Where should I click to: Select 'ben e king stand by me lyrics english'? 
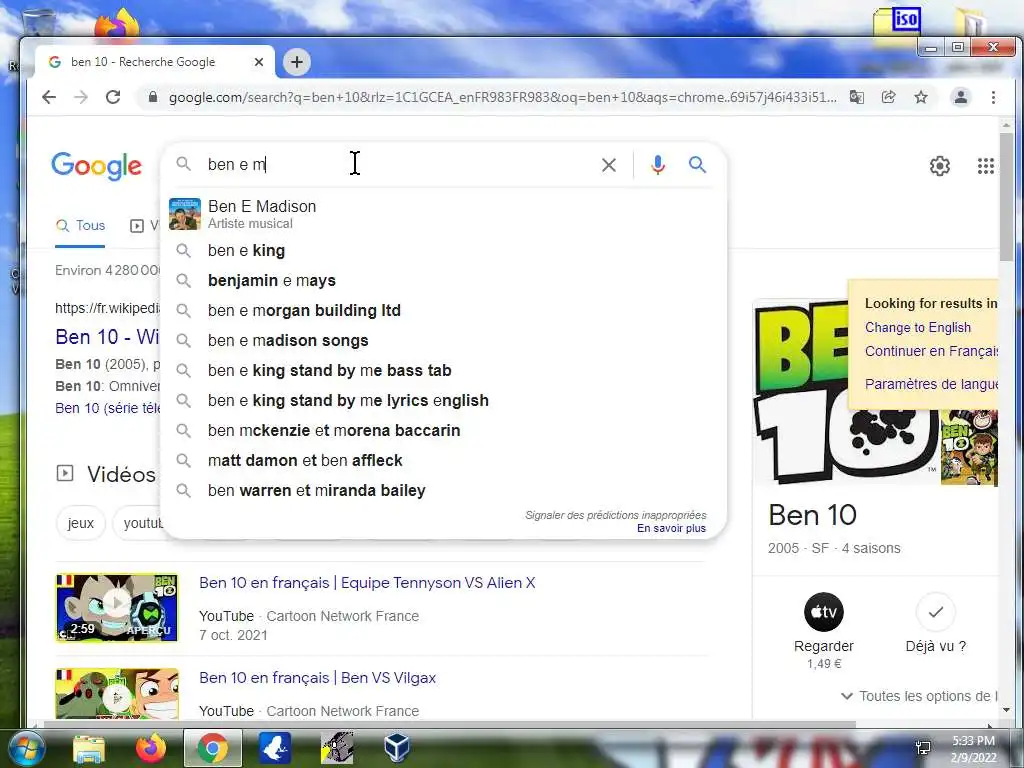pyautogui.click(x=443, y=401)
